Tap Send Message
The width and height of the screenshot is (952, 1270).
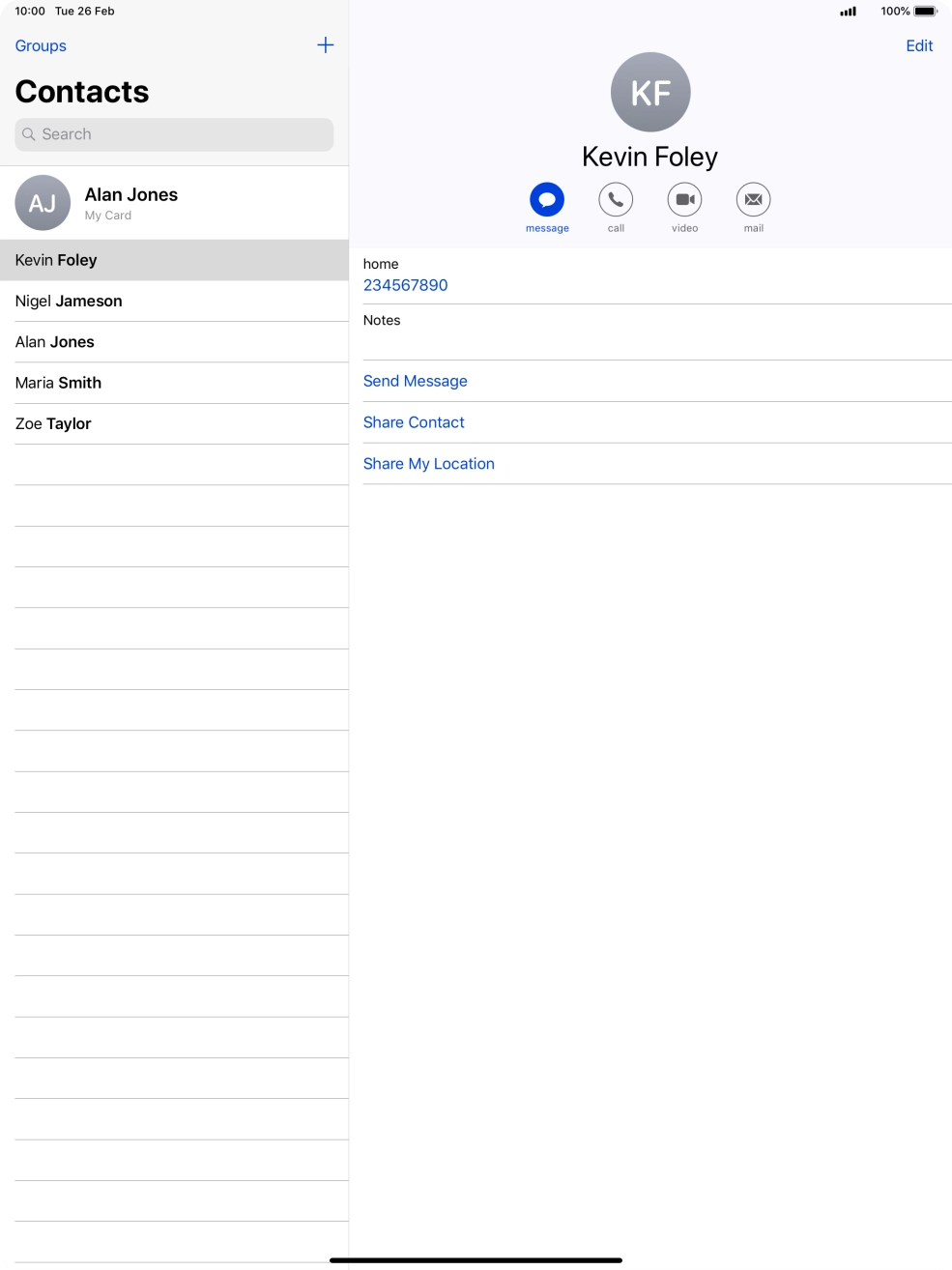[x=415, y=381]
